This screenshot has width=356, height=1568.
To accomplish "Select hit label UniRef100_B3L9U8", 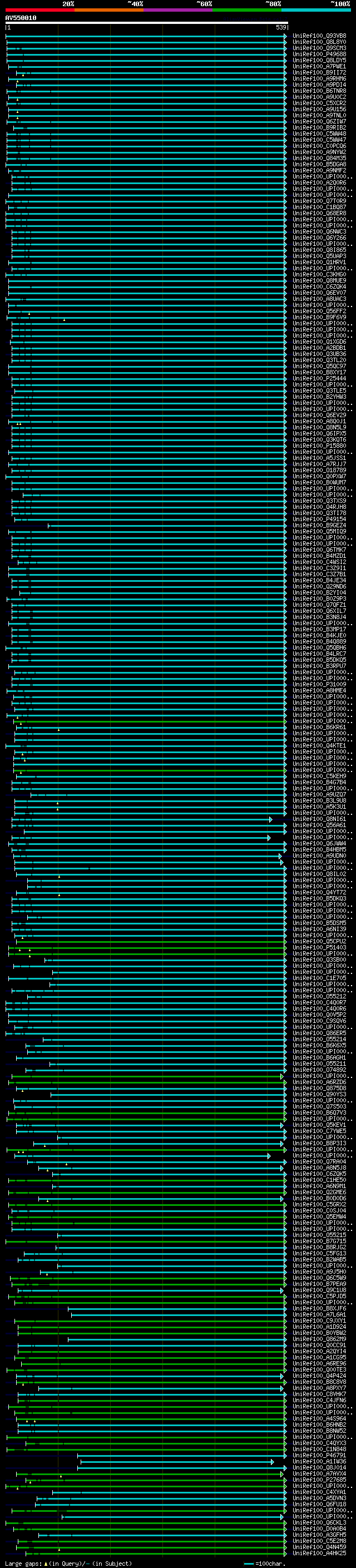I will tap(319, 800).
